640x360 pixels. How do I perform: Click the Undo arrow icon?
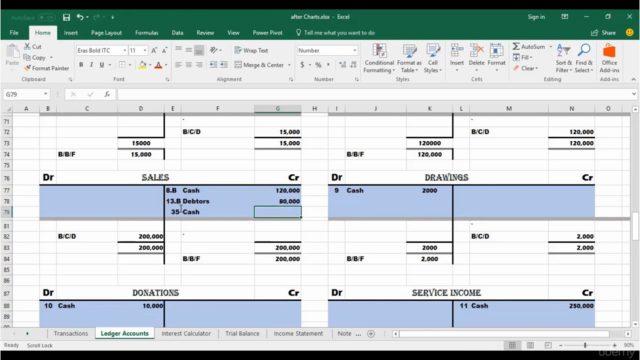click(80, 17)
